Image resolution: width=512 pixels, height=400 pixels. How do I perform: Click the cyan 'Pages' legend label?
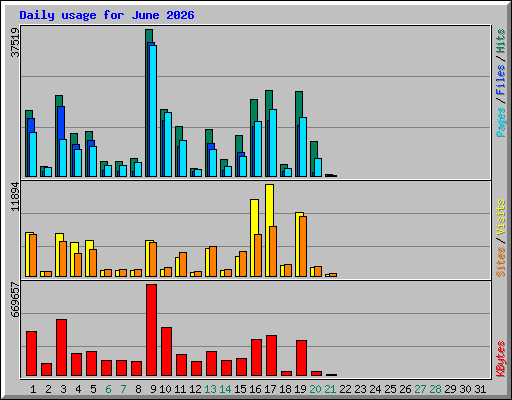[x=501, y=122]
